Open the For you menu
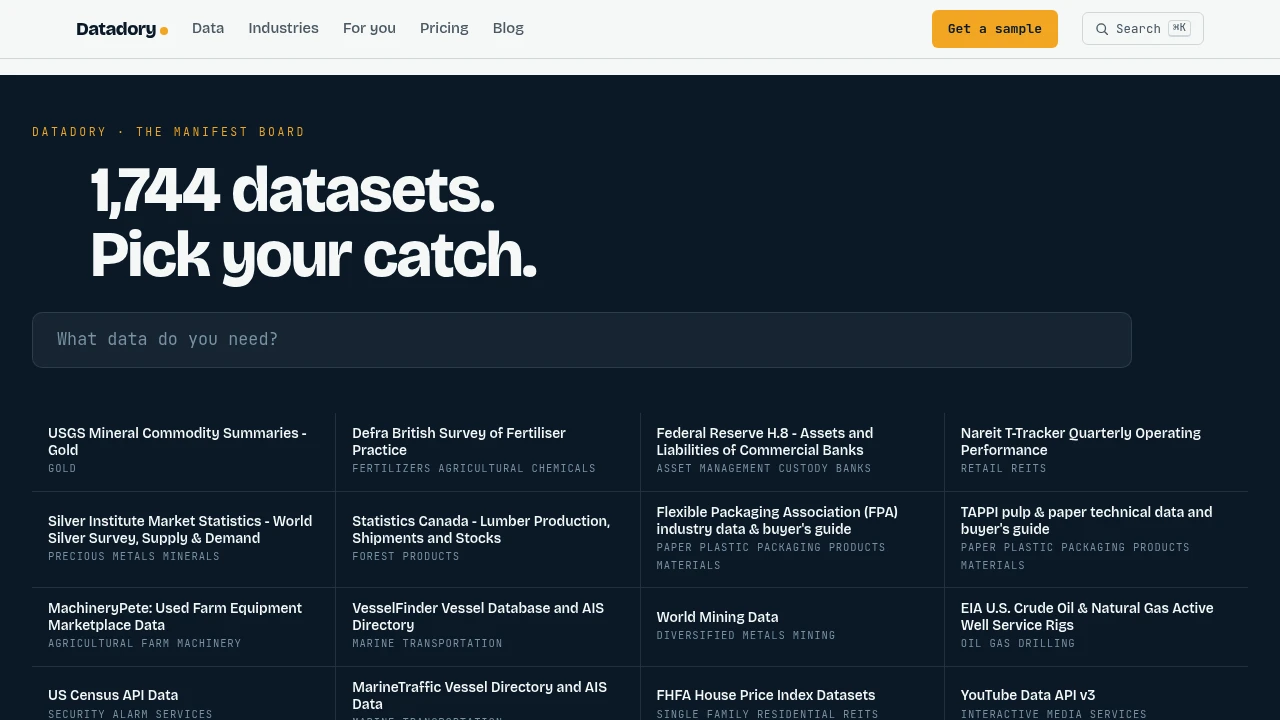 369,28
